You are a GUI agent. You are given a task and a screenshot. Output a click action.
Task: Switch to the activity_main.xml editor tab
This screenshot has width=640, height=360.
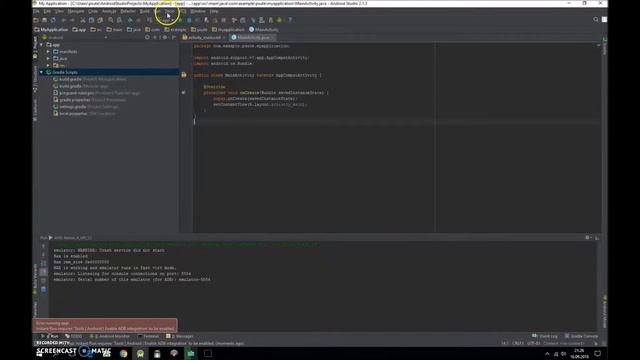point(204,37)
